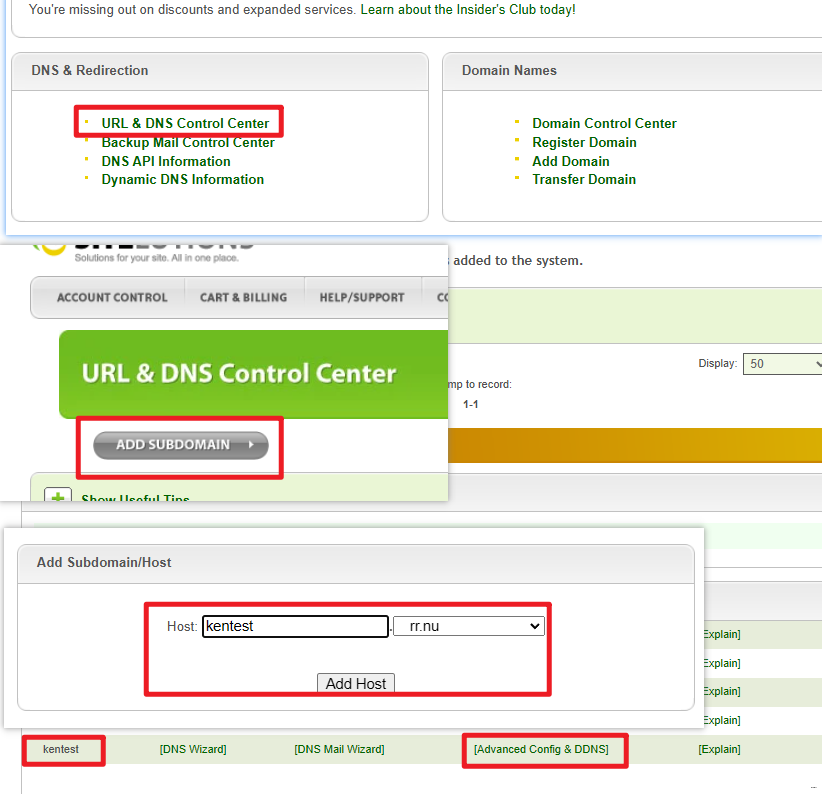Click the Host name input field

[x=295, y=626]
